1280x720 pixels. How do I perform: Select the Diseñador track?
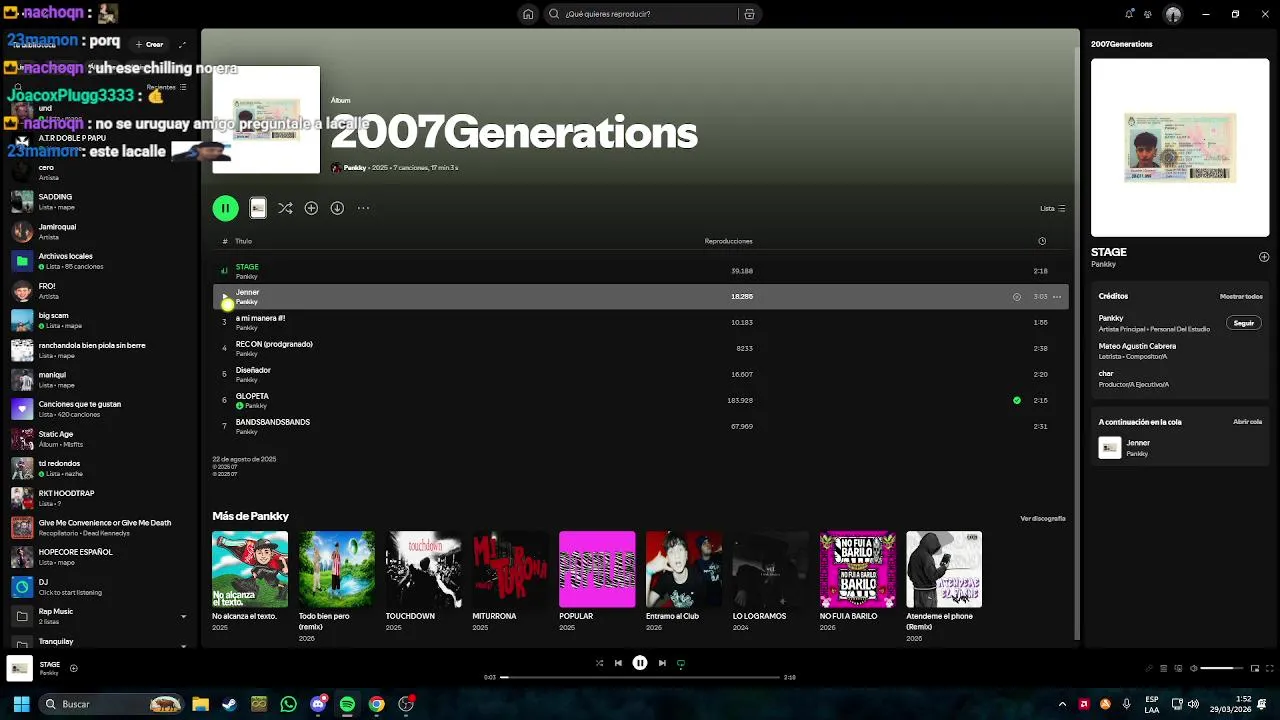pos(640,374)
